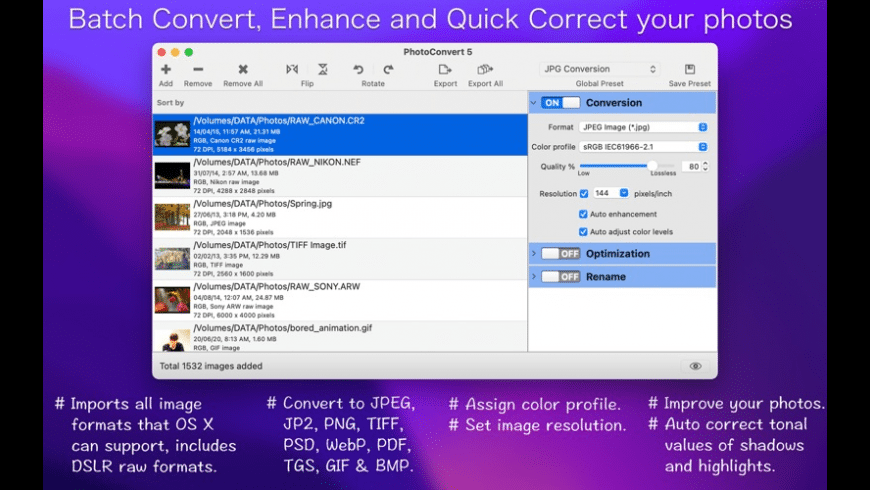This screenshot has width=870, height=490.
Task: Select the Spring.jpg file row
Action: [x=340, y=218]
